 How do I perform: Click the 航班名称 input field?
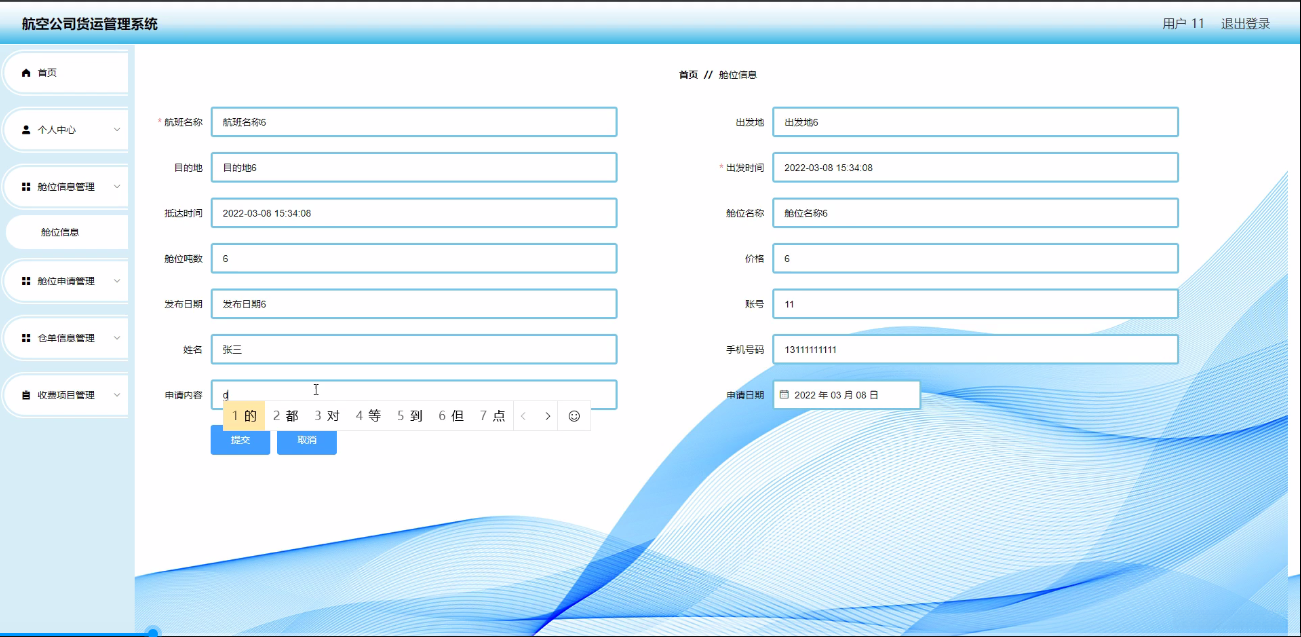(x=414, y=122)
